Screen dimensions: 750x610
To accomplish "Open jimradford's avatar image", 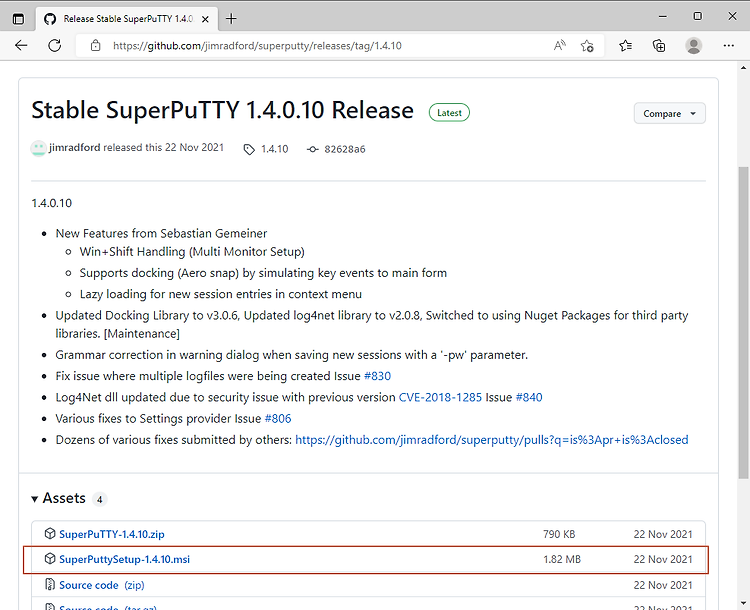I will [38, 148].
